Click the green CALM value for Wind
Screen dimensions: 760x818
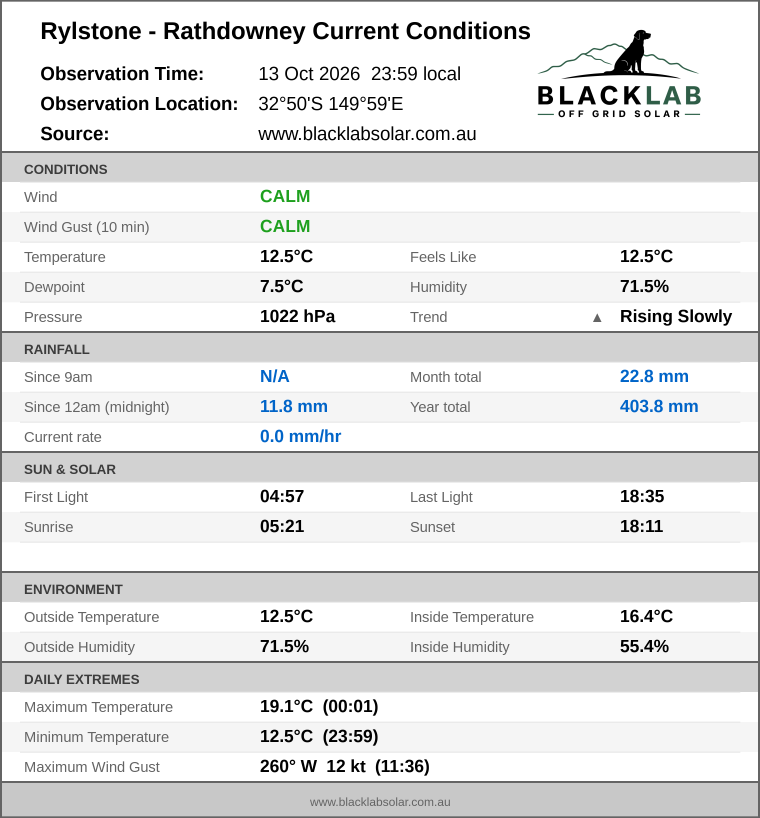(x=285, y=197)
